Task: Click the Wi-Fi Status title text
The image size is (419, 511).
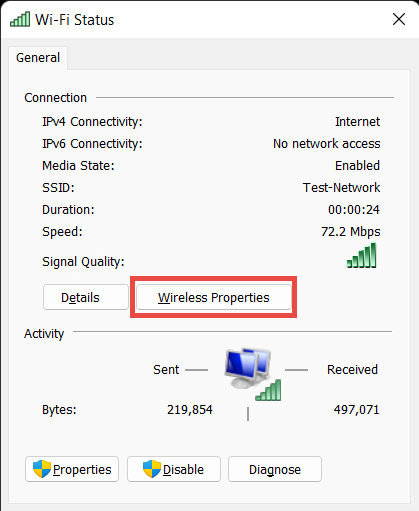Action: click(x=75, y=20)
